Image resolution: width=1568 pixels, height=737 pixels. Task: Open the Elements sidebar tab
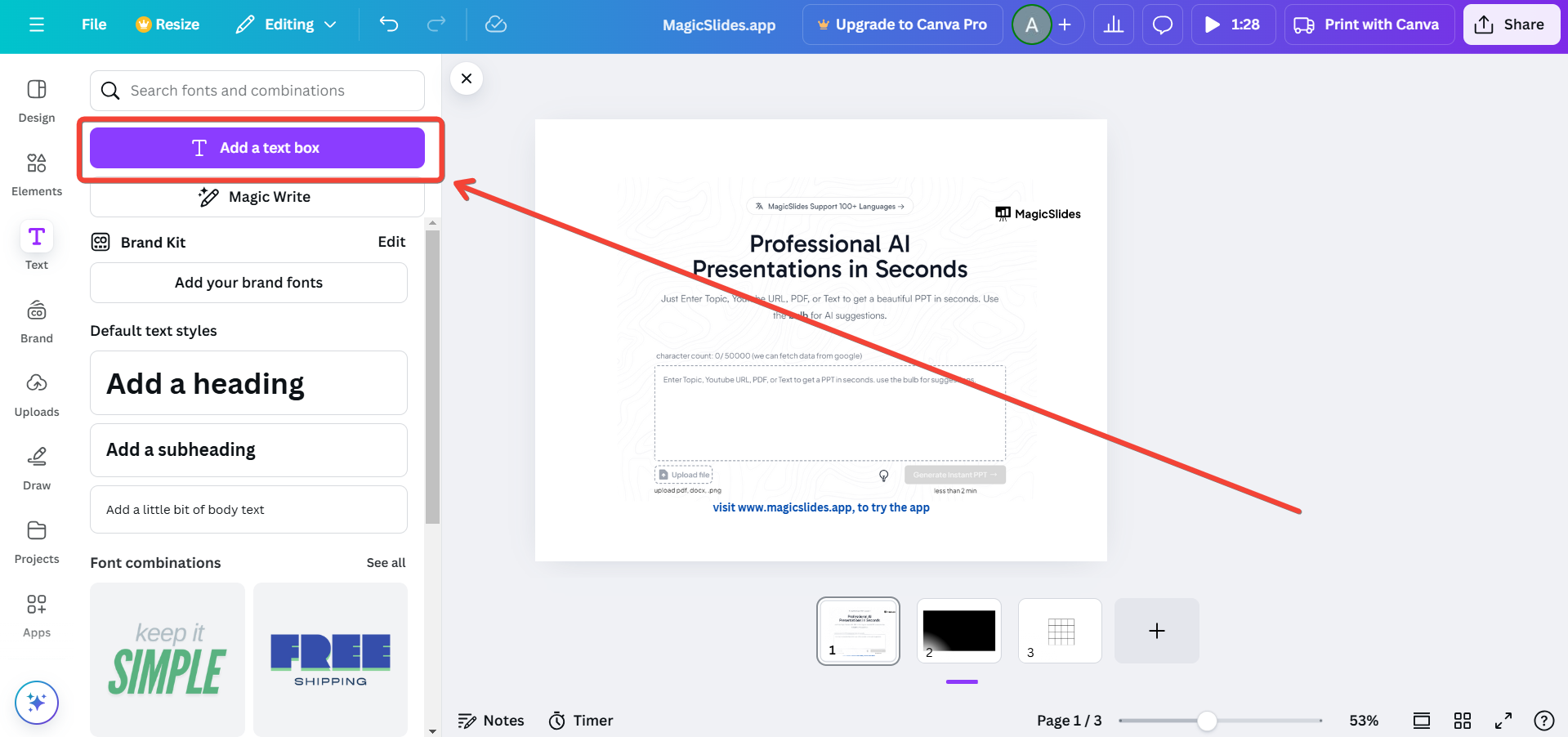pyautogui.click(x=37, y=175)
